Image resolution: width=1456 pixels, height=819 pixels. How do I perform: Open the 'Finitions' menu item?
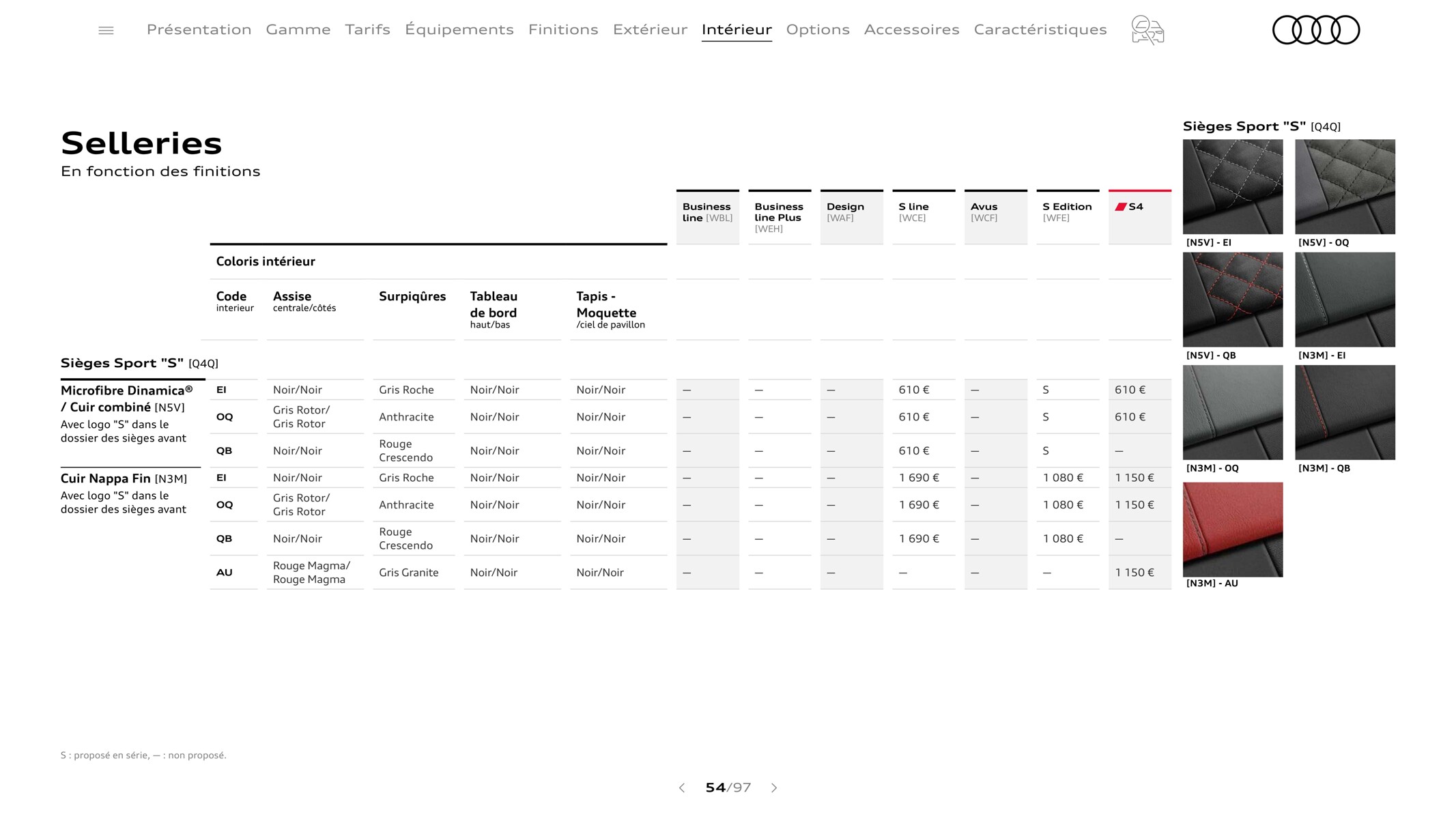(563, 29)
